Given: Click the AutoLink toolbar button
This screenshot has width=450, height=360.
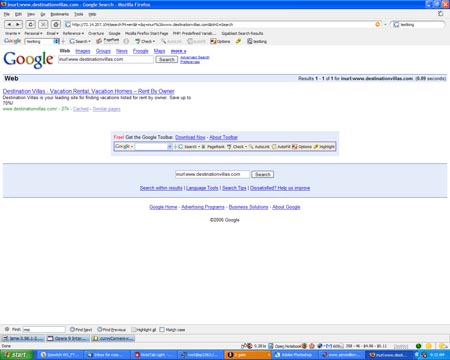Looking at the screenshot, I should click(x=171, y=41).
